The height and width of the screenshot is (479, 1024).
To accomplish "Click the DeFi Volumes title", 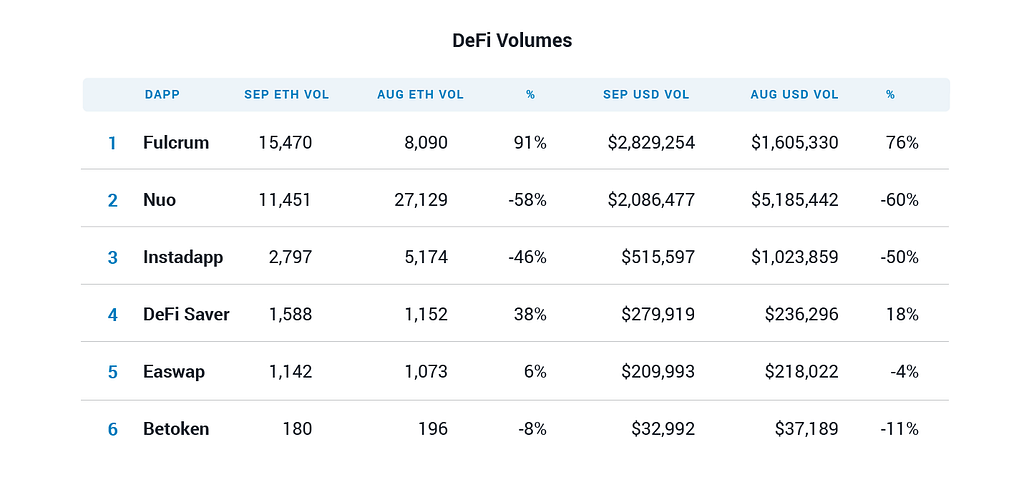I will 511,41.
